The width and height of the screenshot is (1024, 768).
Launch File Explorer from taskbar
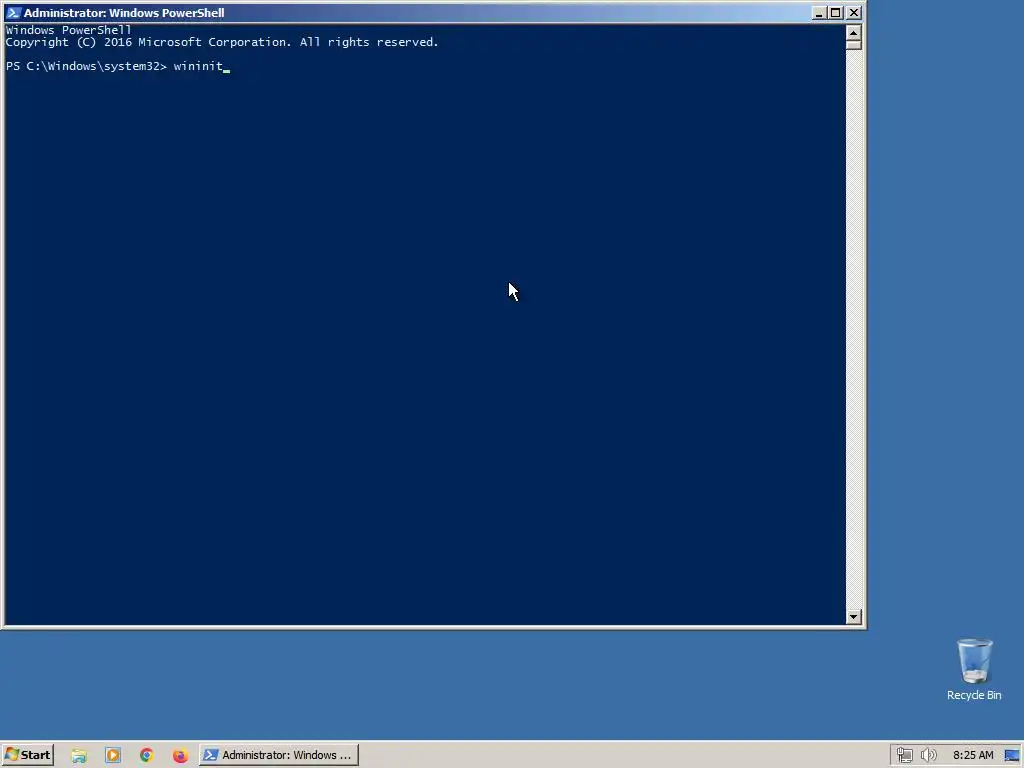click(x=79, y=756)
